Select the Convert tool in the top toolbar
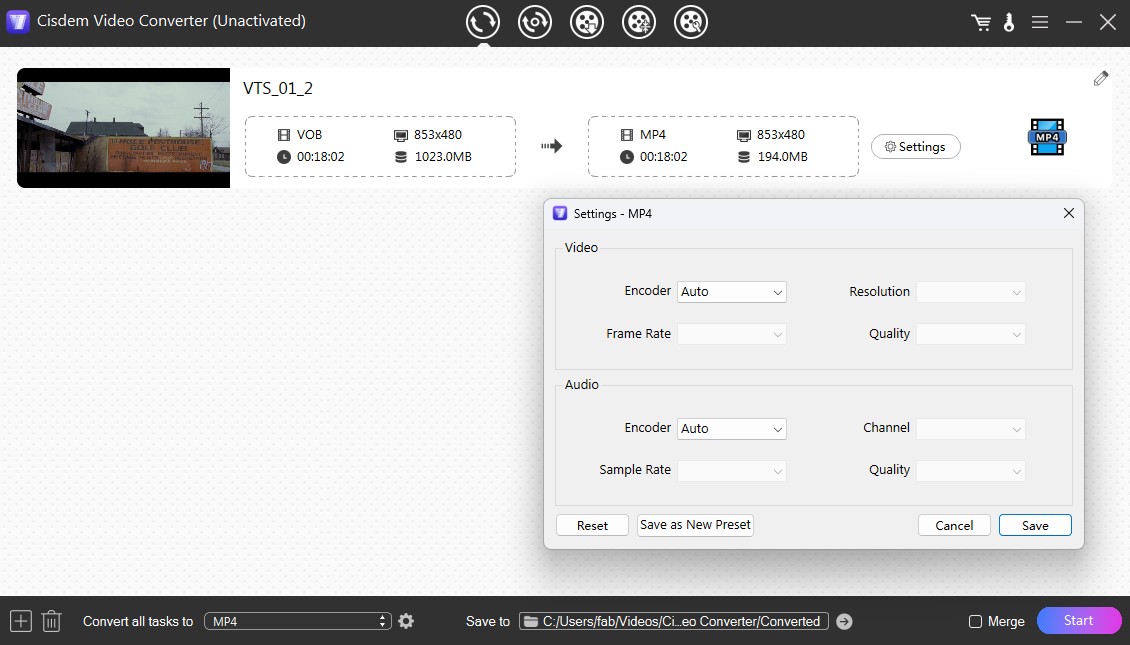The width and height of the screenshot is (1130, 645). (482, 21)
